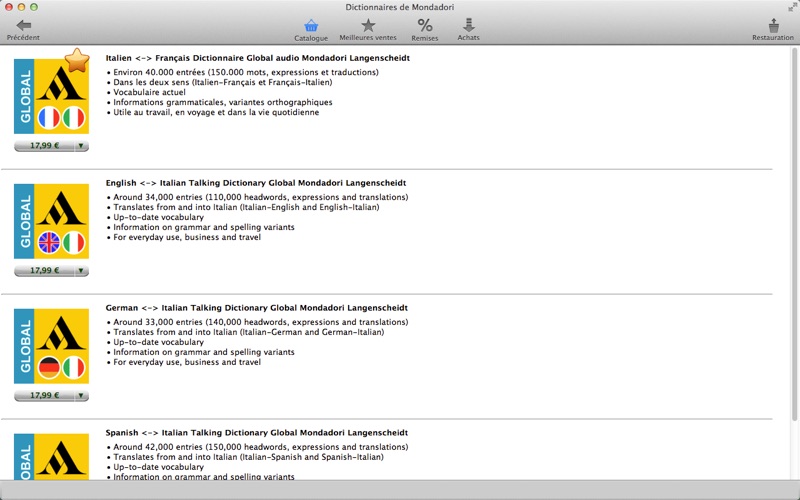Image resolution: width=800 pixels, height=500 pixels.
Task: Select the Italien-Français dictionary cover thumbnail
Action: coord(52,96)
